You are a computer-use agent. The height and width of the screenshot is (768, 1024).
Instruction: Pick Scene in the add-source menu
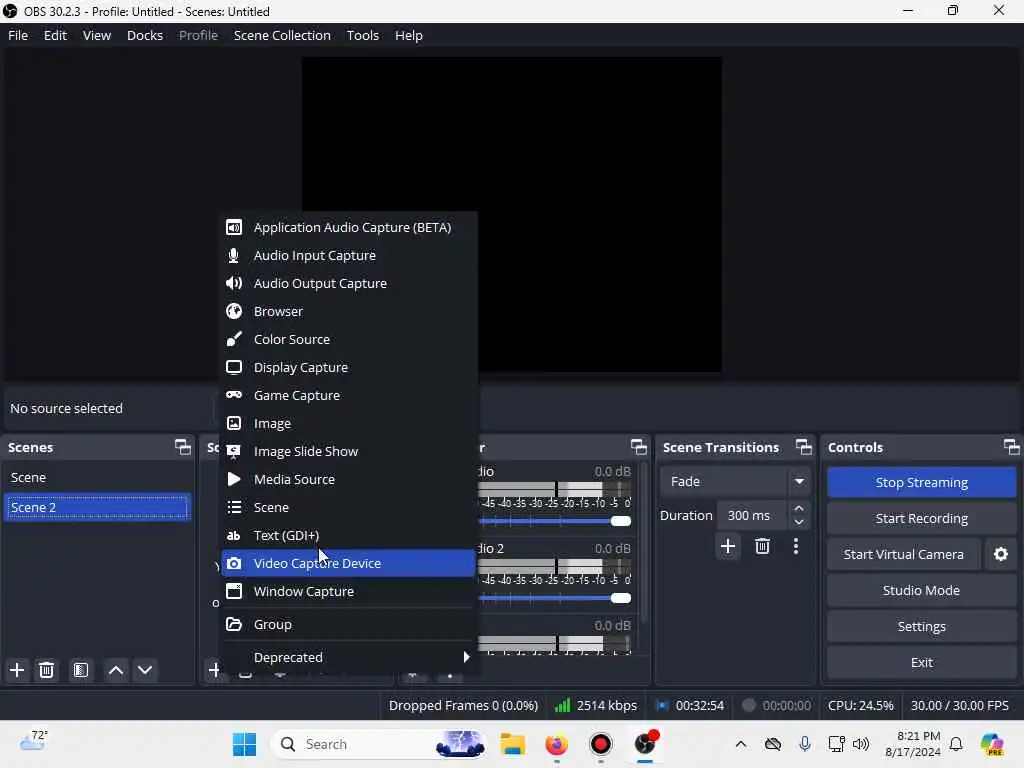point(348,507)
